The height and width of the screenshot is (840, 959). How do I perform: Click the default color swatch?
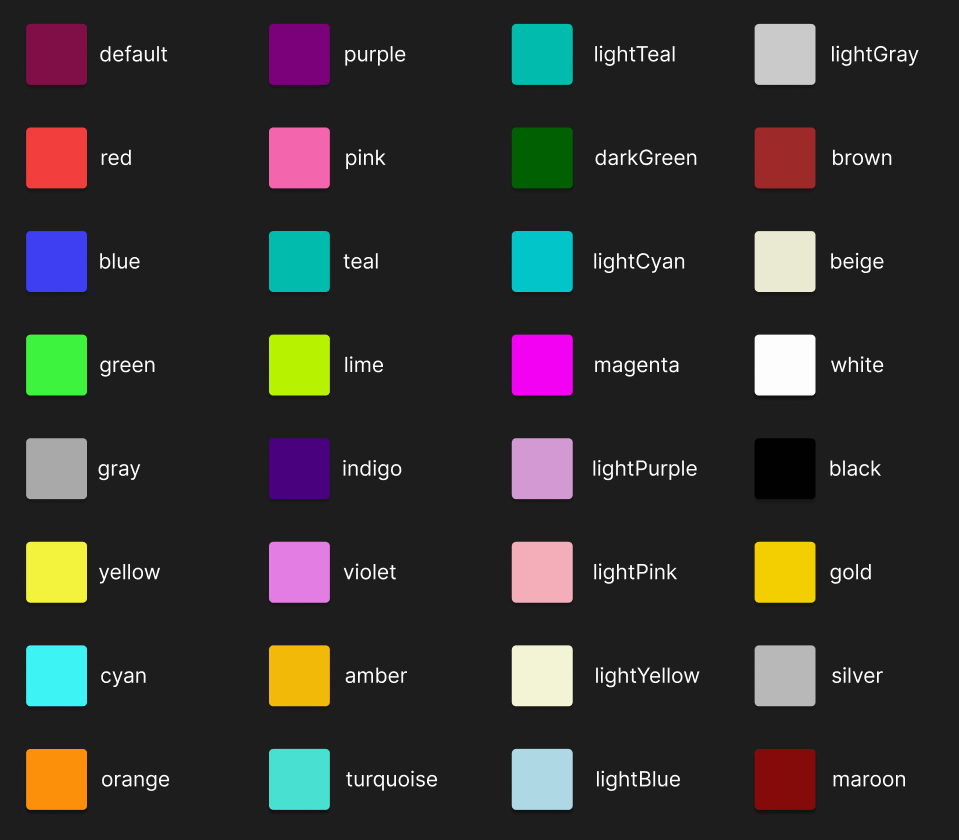[x=56, y=55]
